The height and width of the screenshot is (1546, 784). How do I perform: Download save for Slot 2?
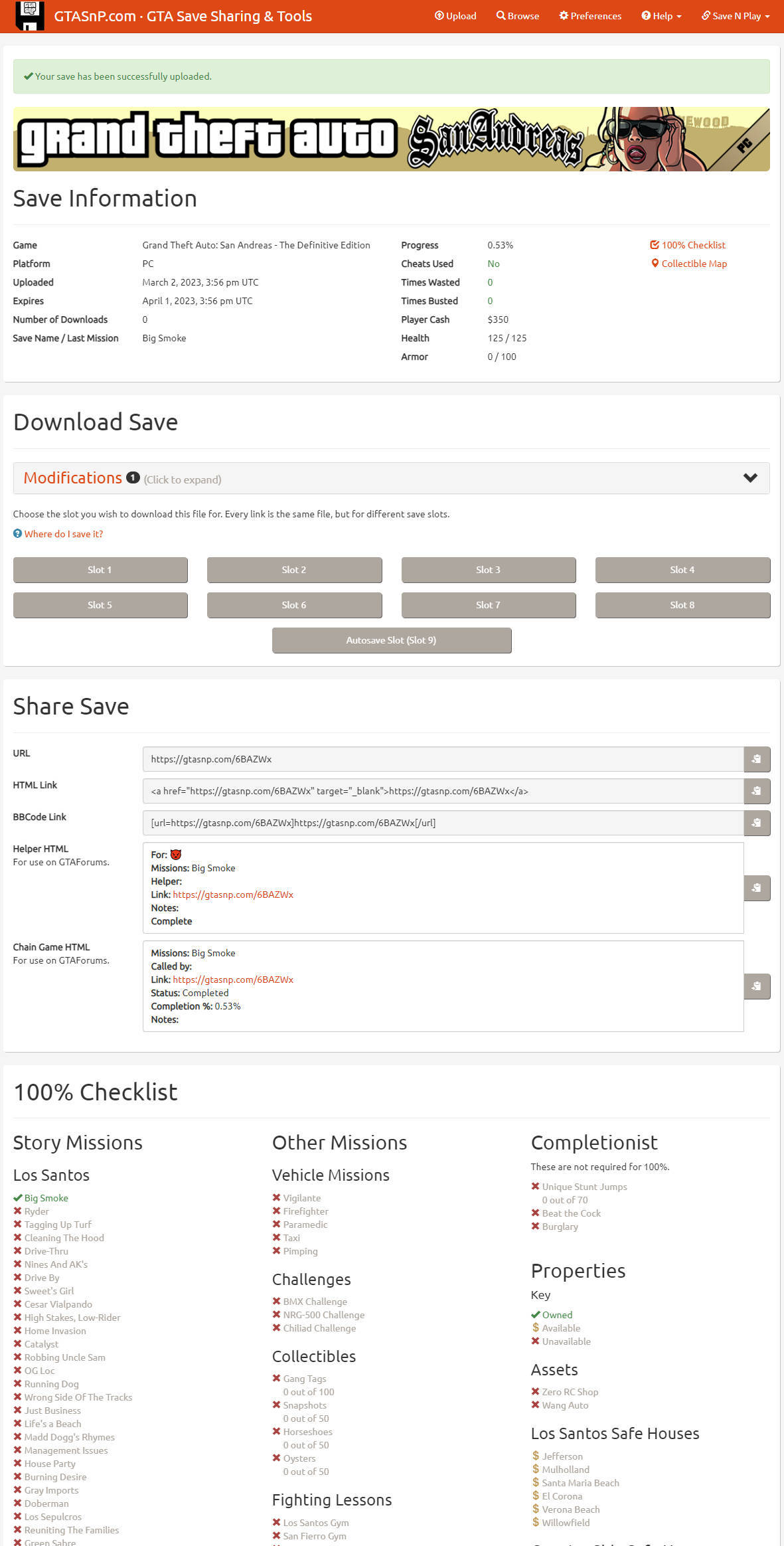(x=294, y=570)
